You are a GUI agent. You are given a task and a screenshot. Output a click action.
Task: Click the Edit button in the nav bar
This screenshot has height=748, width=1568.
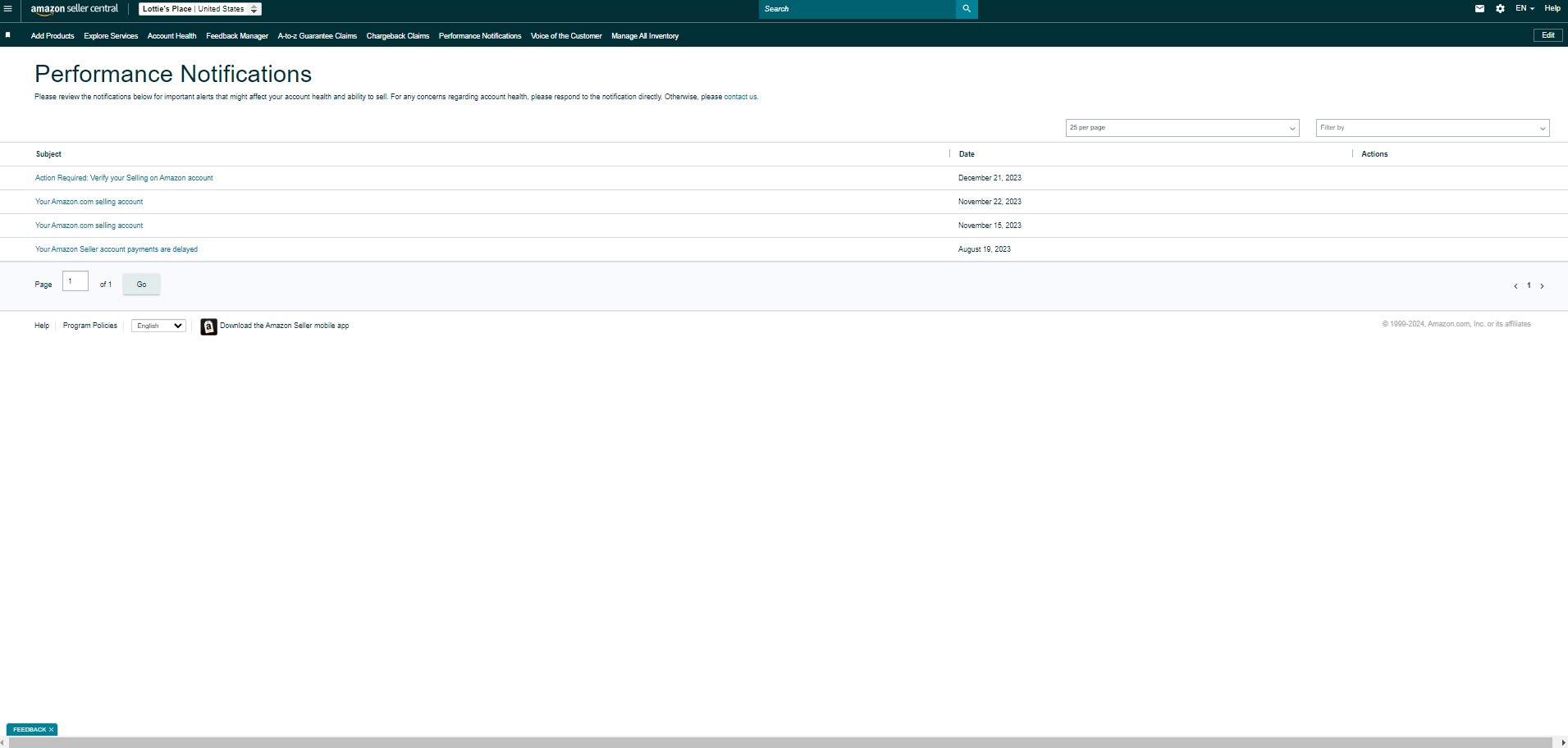pyautogui.click(x=1548, y=35)
